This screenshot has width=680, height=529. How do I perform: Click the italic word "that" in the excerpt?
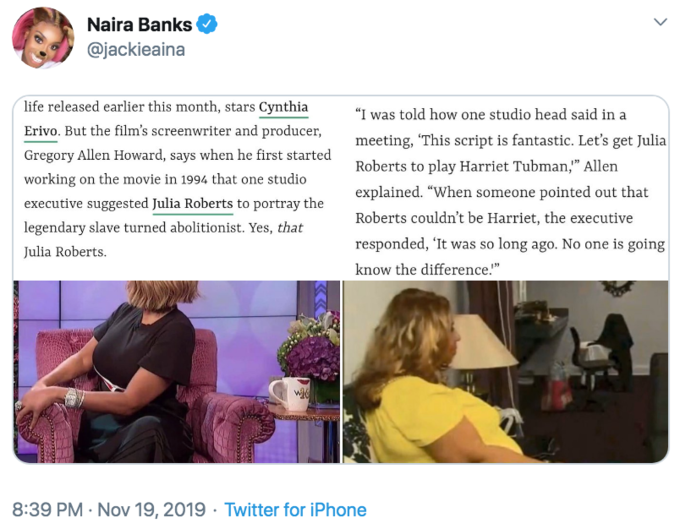(x=290, y=228)
